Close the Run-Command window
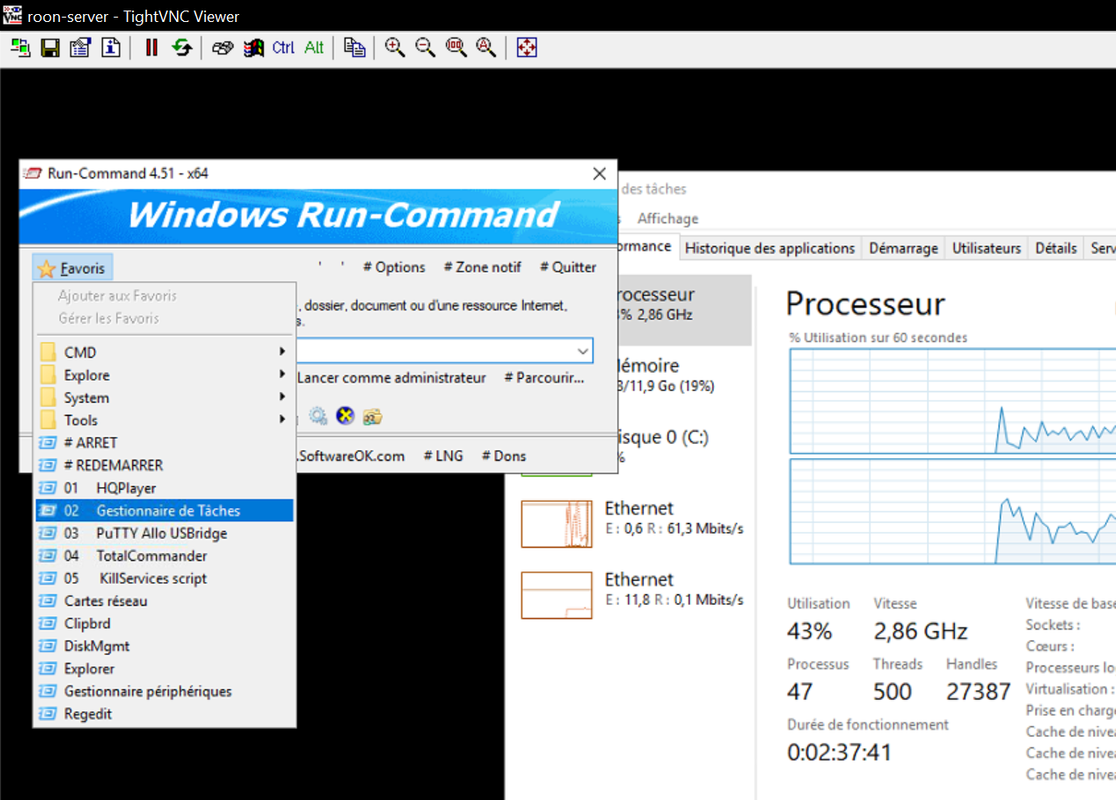 coord(599,174)
